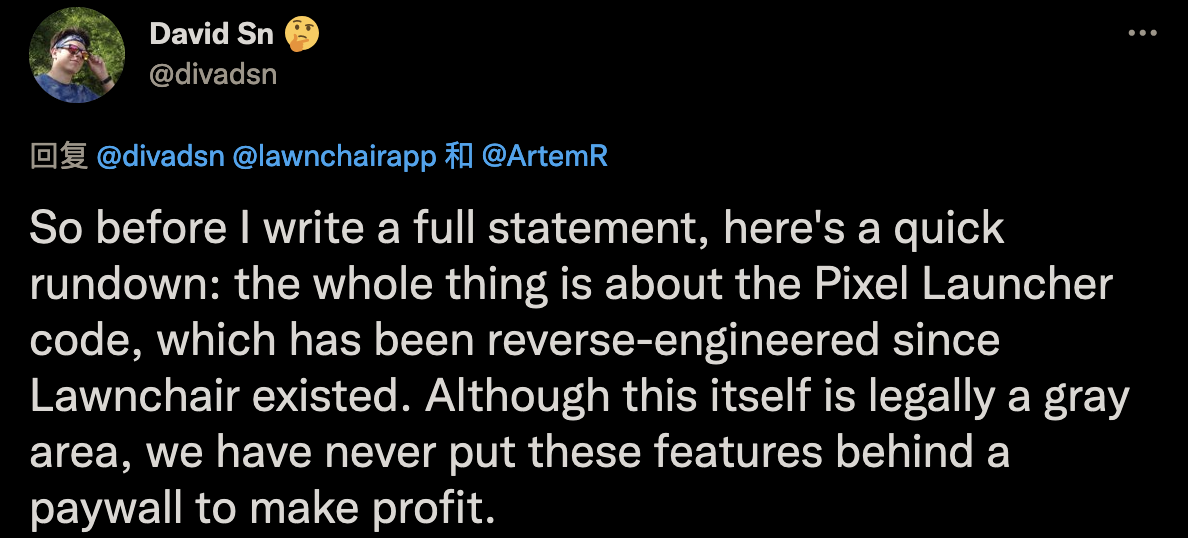Click the word "Although" in tweet text
Screen dimensions: 1188x538
[x=518, y=397]
